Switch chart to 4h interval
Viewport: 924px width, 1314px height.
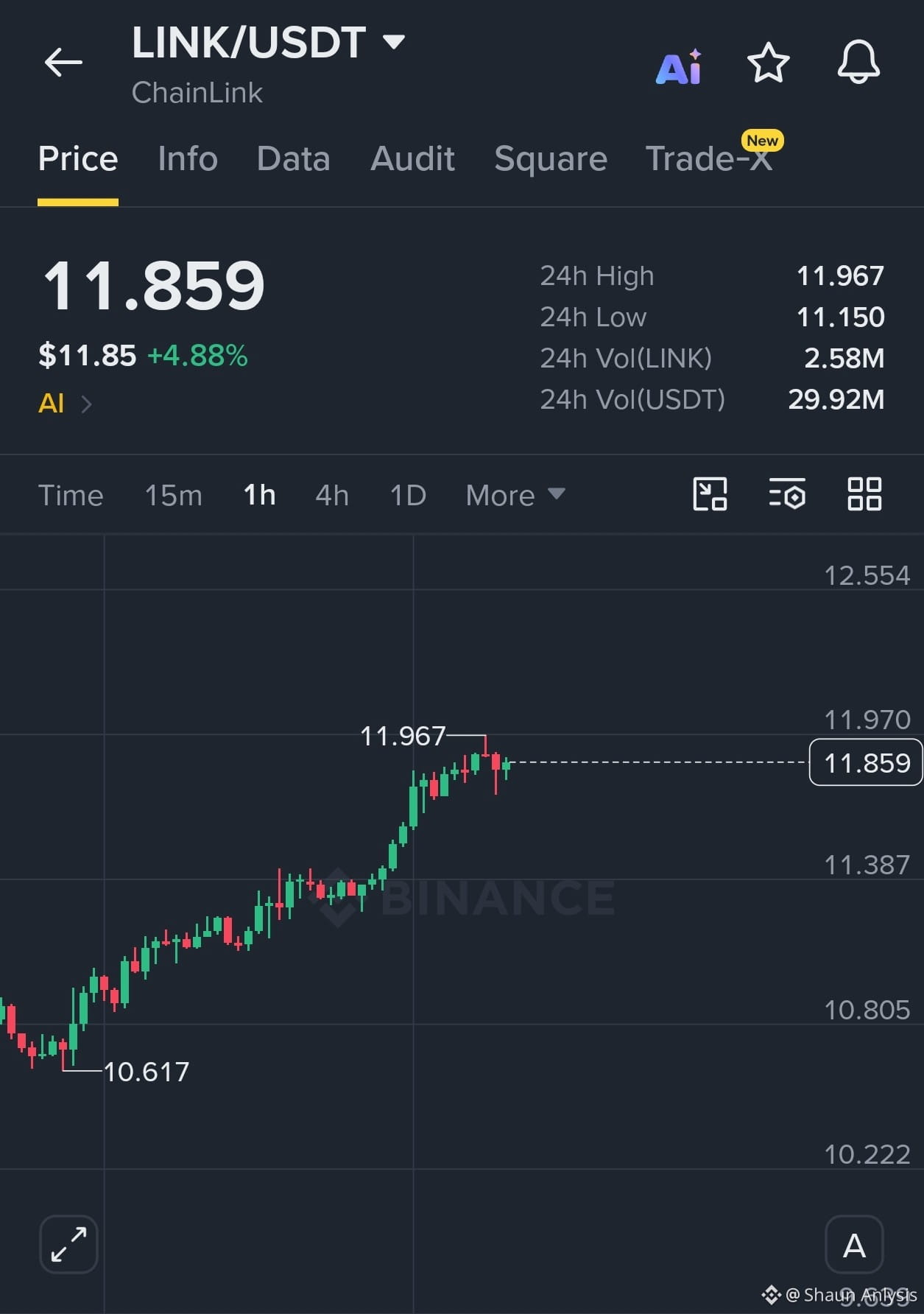pyautogui.click(x=332, y=495)
